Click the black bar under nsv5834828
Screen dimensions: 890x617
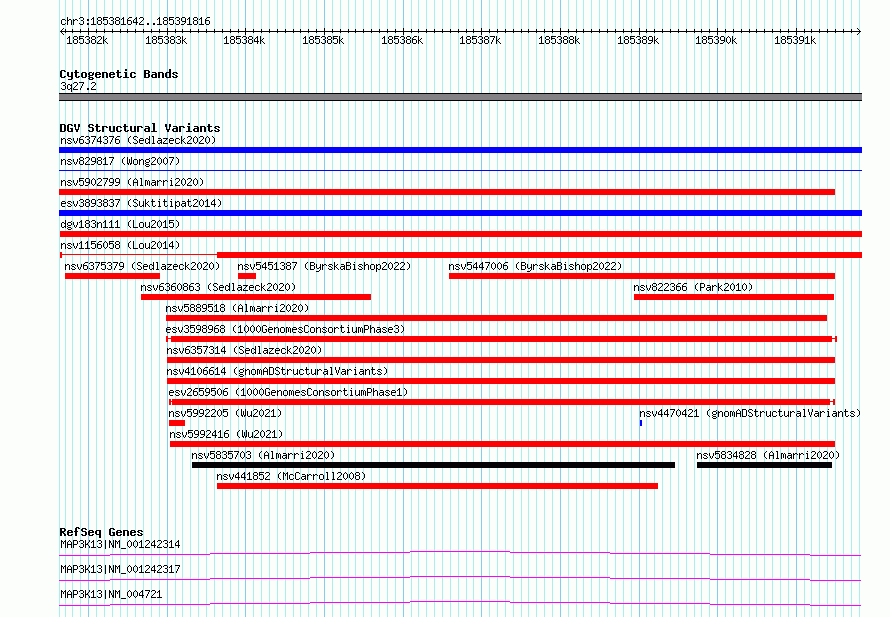(765, 465)
